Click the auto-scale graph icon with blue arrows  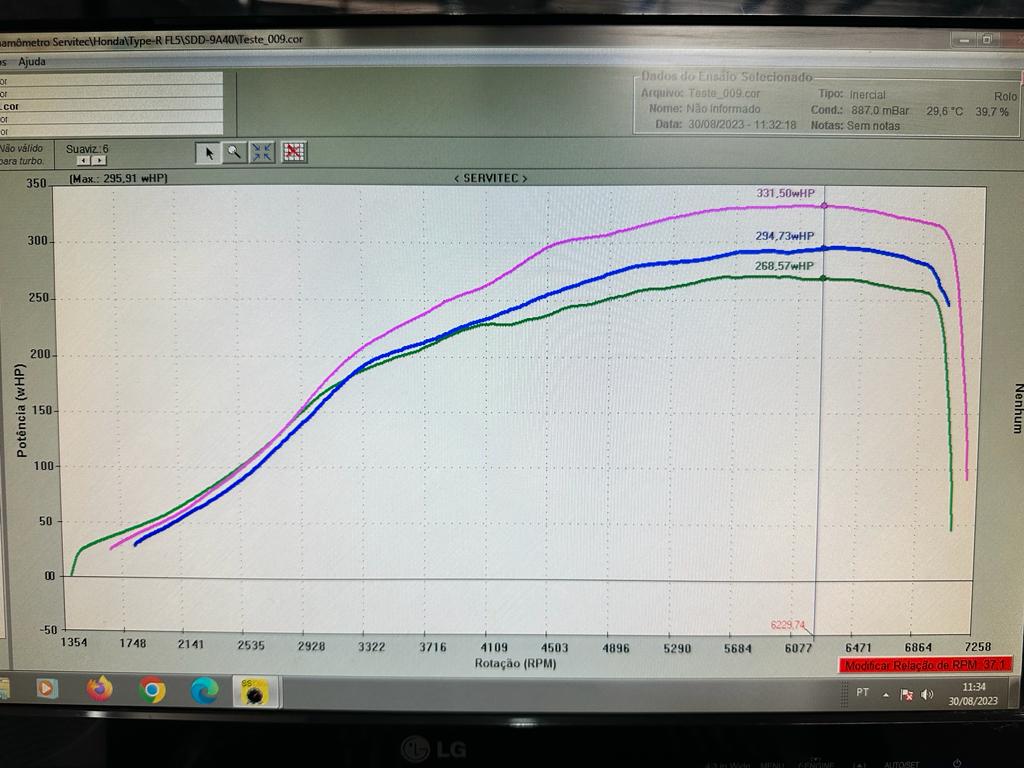[x=261, y=152]
